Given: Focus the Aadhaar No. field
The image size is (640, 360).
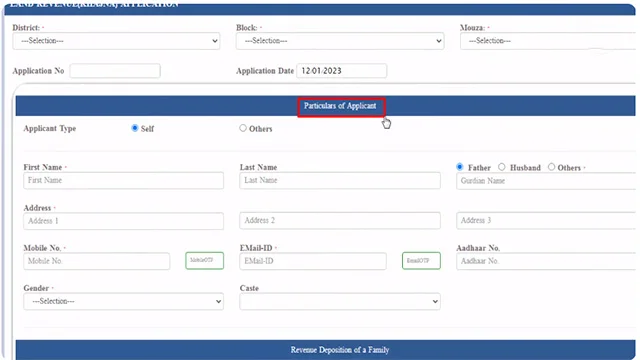Looking at the screenshot, I should click(x=546, y=261).
